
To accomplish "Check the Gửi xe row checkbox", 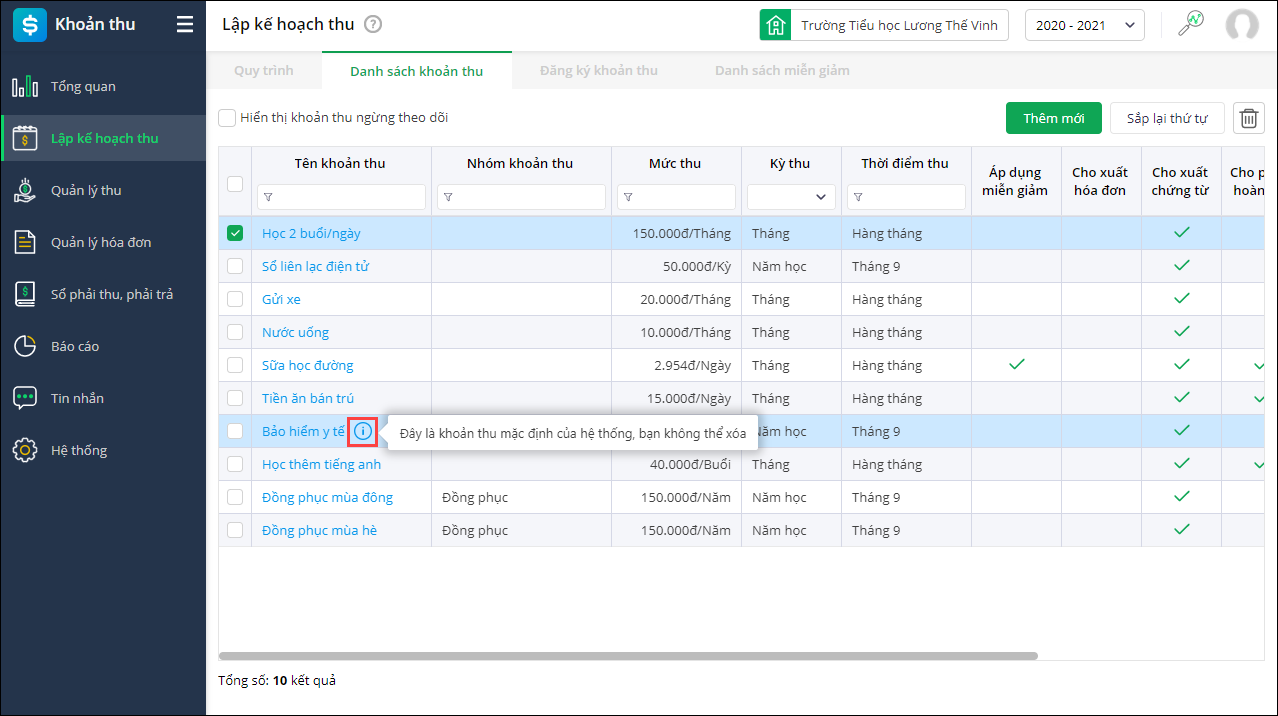I will 235,299.
